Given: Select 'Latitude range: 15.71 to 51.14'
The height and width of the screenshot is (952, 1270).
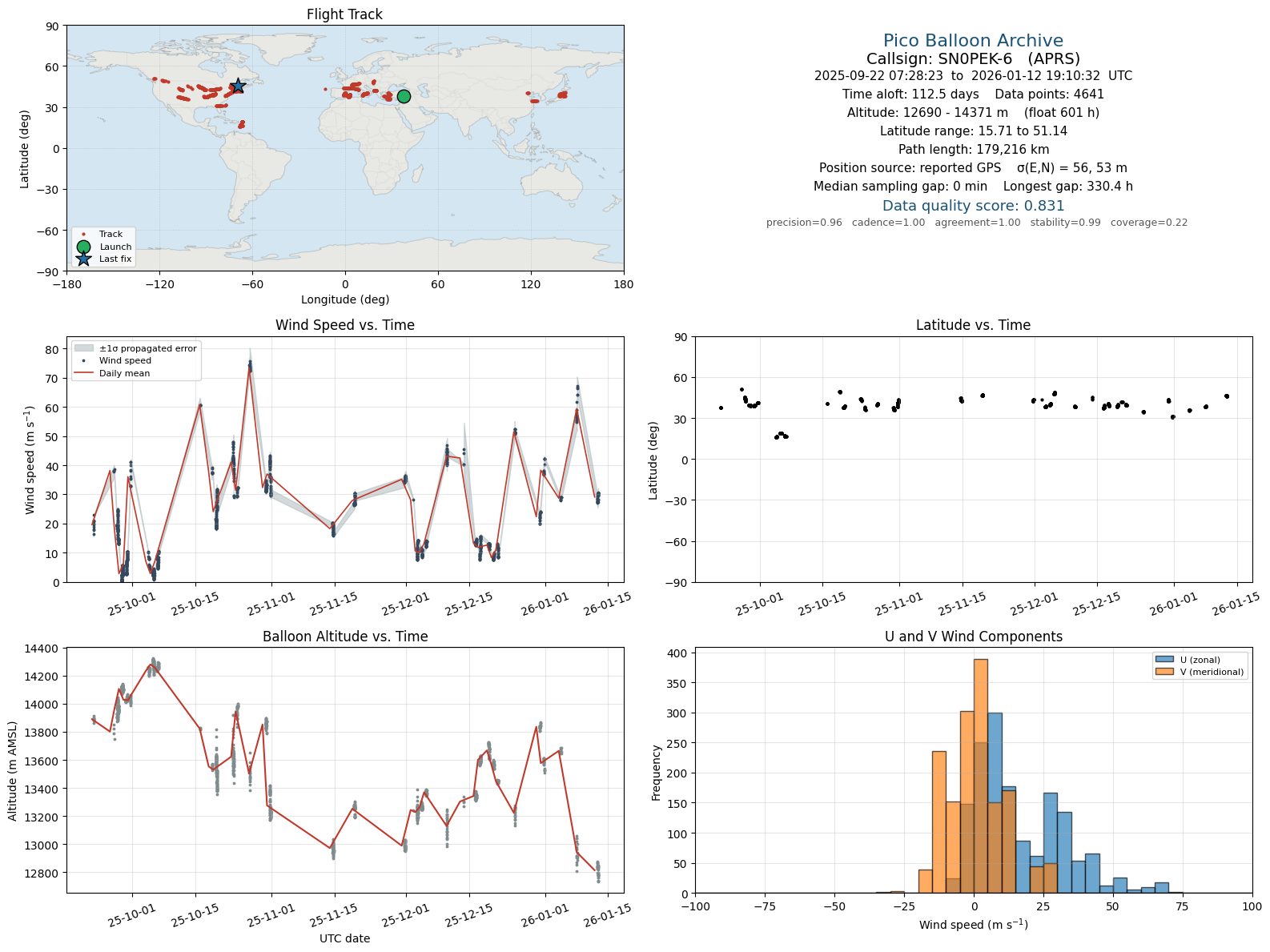Looking at the screenshot, I should coord(974,131).
